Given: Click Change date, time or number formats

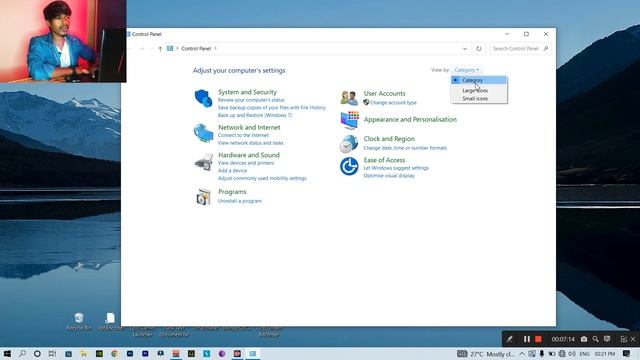Looking at the screenshot, I should [x=405, y=148].
